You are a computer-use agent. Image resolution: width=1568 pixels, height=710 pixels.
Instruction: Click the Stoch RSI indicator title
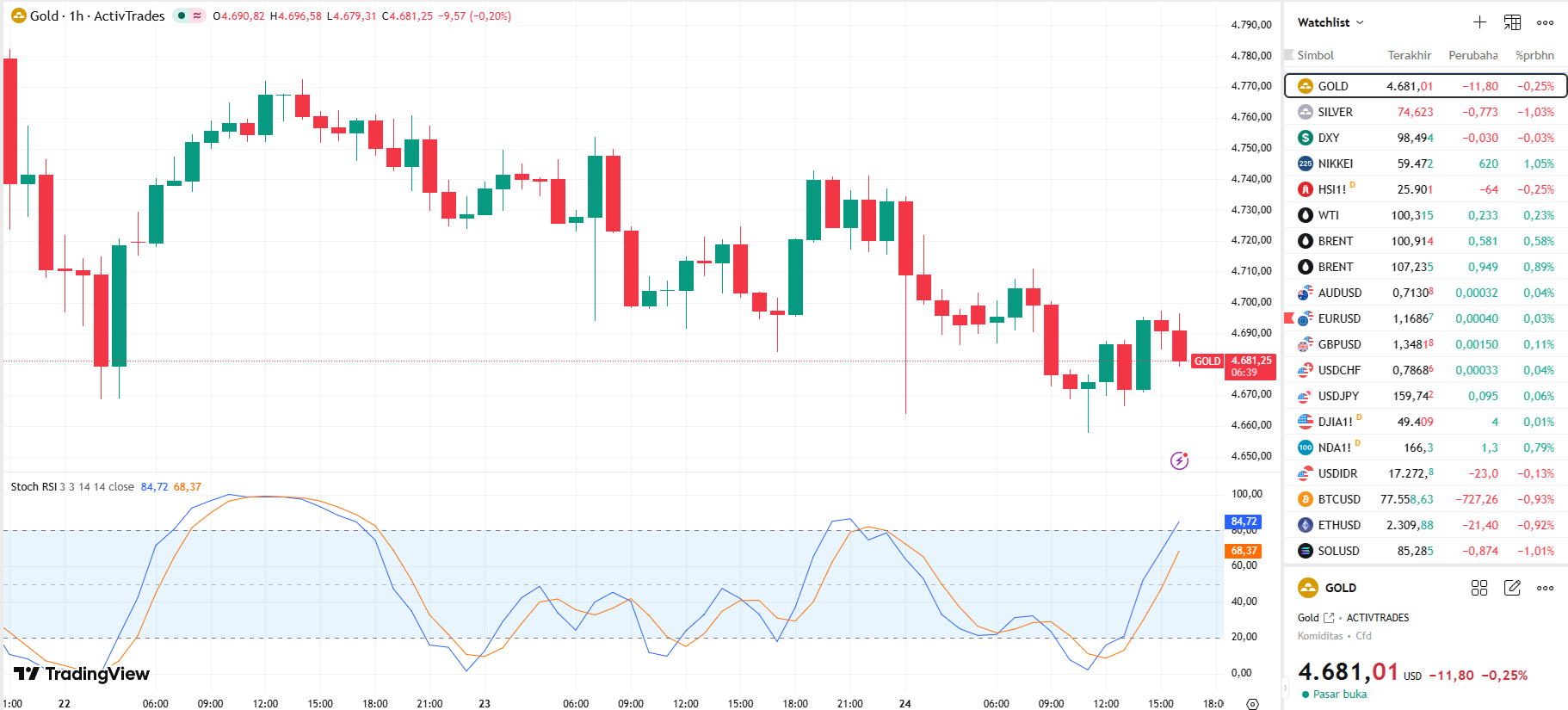pos(34,487)
